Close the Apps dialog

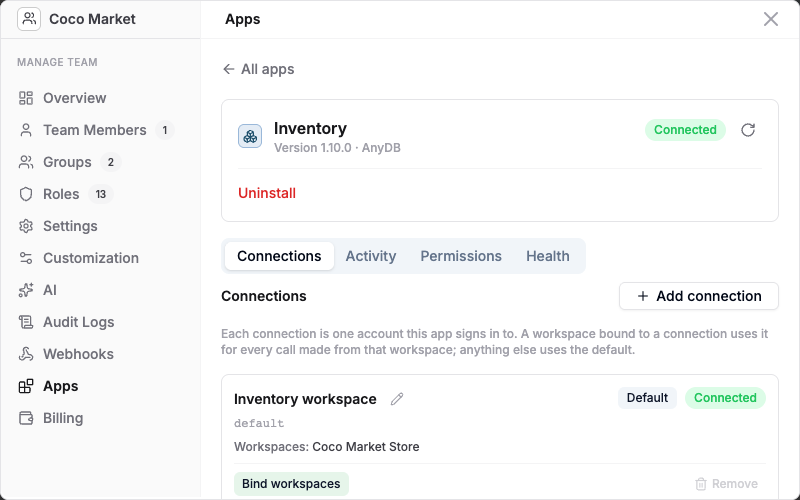tap(770, 19)
